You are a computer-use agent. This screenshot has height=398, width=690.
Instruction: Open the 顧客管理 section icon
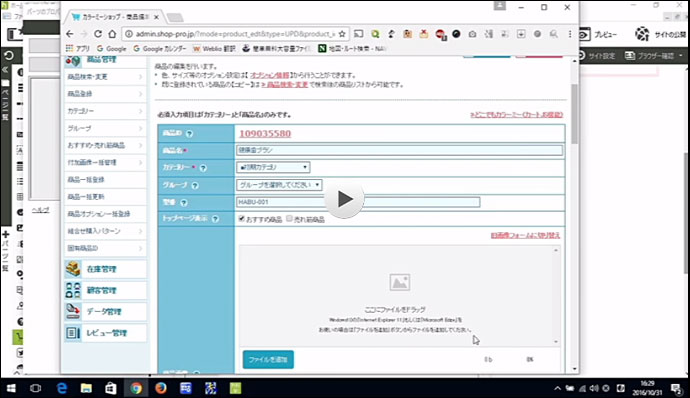73,290
